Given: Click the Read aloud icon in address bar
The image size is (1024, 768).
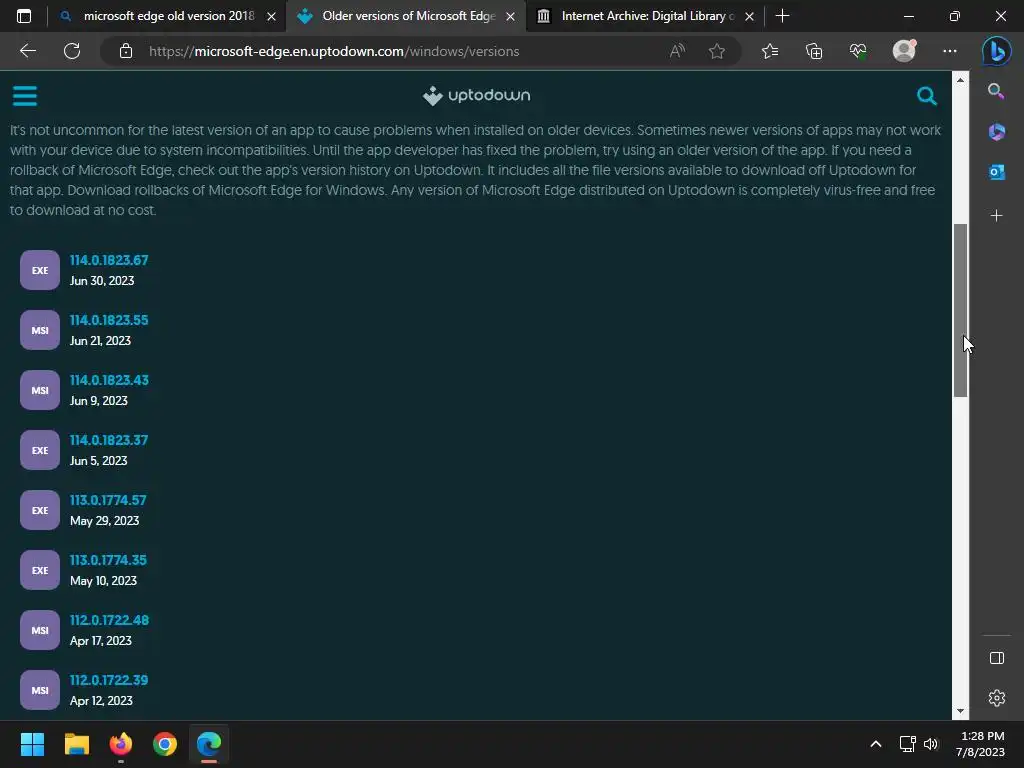Looking at the screenshot, I should [677, 51].
